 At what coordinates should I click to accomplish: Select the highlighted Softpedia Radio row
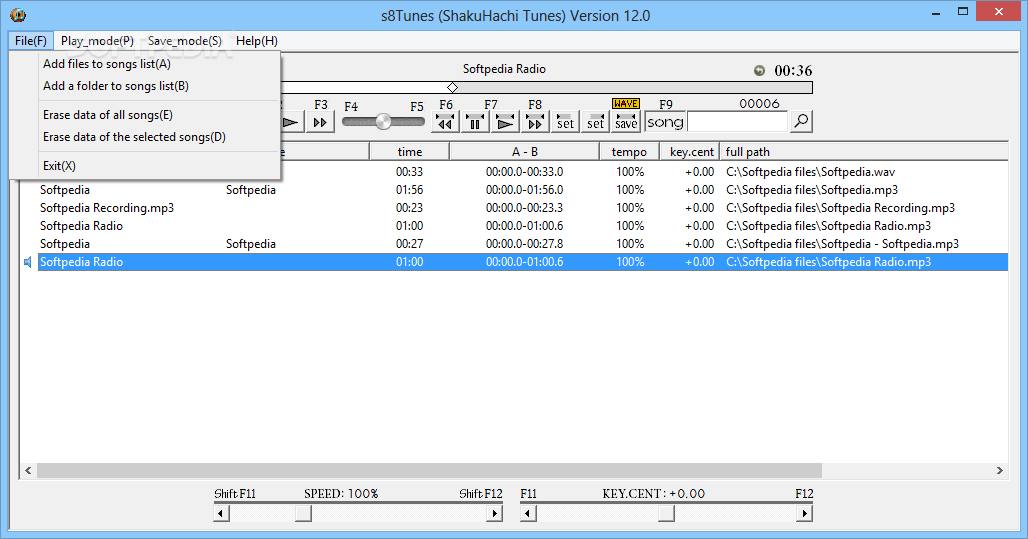click(523, 262)
